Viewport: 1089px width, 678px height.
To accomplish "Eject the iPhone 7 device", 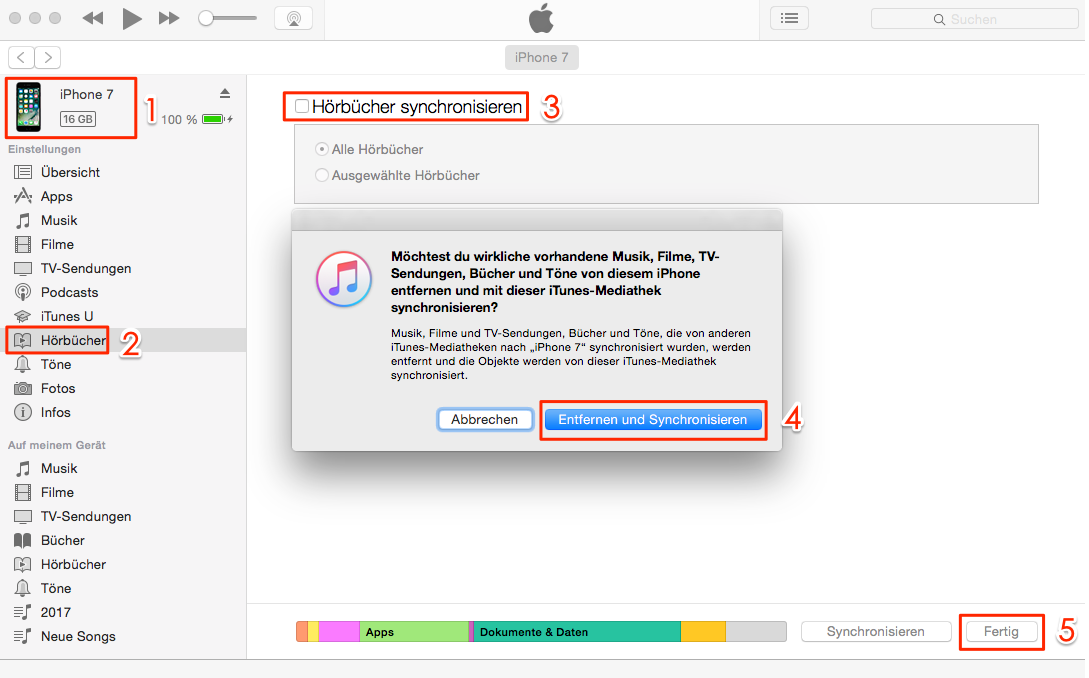I will [224, 93].
